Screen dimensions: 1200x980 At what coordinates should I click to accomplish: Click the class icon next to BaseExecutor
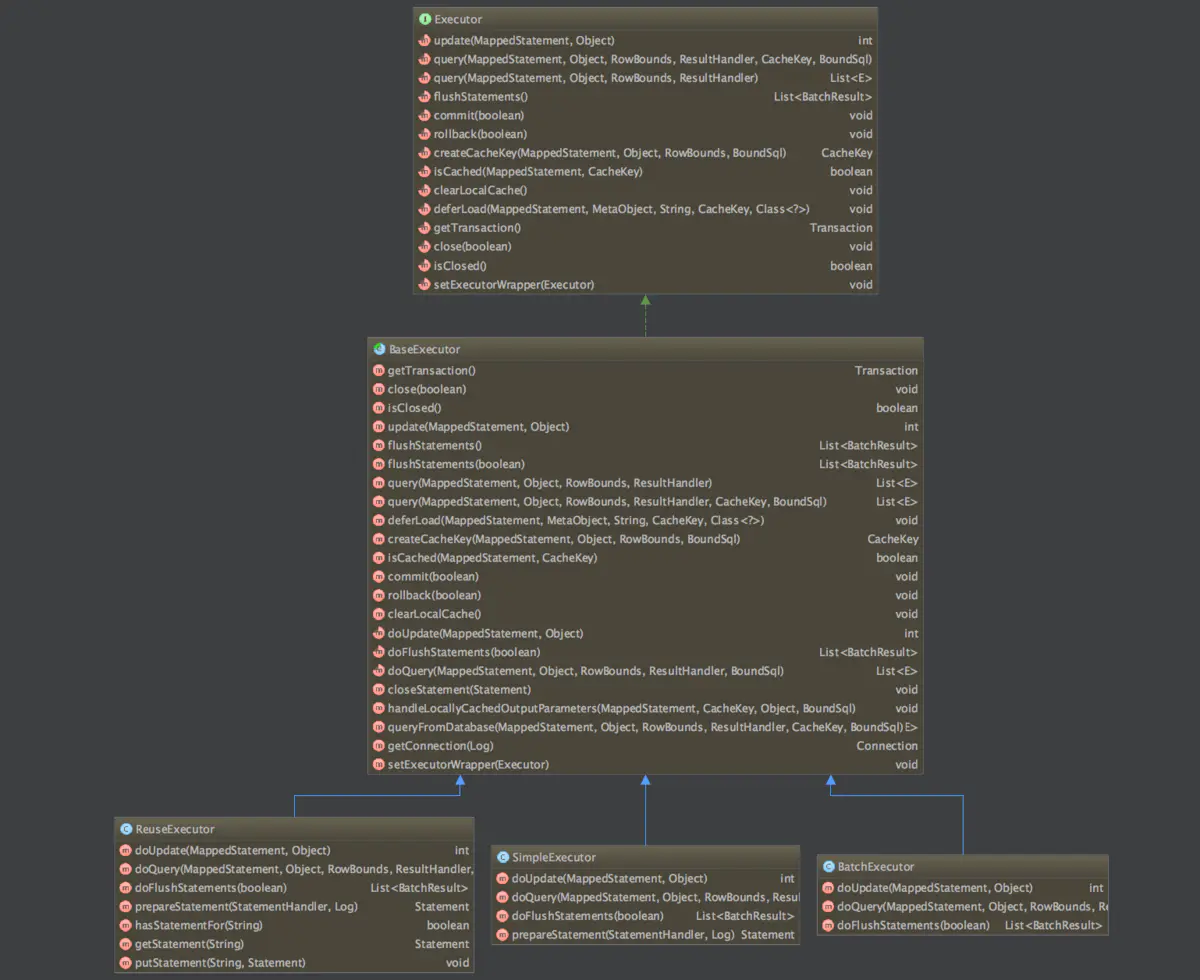click(379, 349)
